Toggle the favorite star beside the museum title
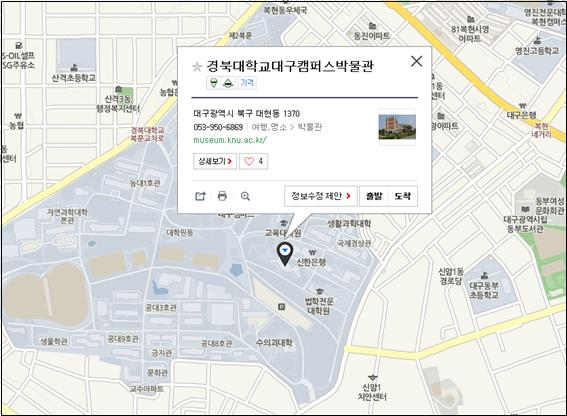The height and width of the screenshot is (416, 567). 197,67
